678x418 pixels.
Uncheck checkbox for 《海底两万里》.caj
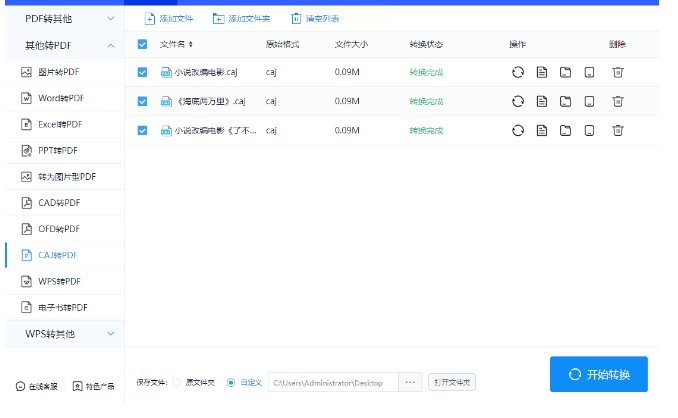142,102
